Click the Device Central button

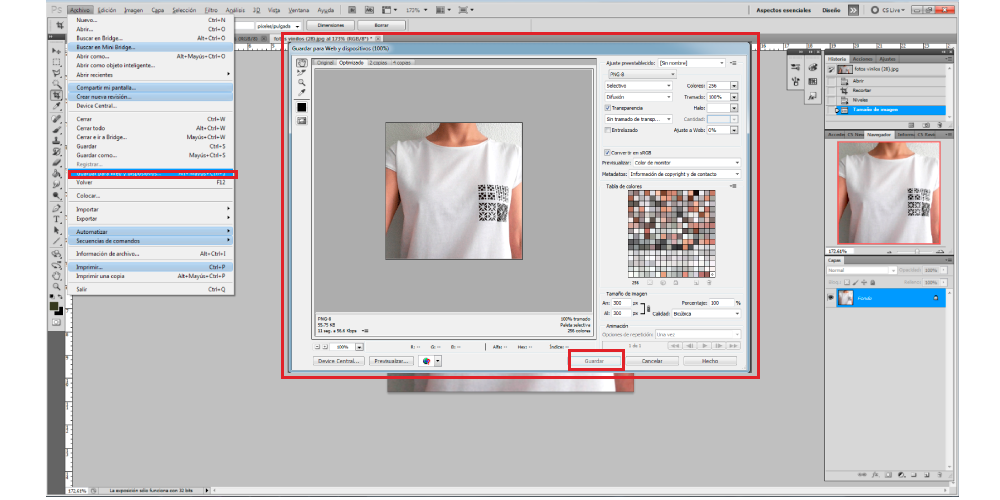click(339, 361)
